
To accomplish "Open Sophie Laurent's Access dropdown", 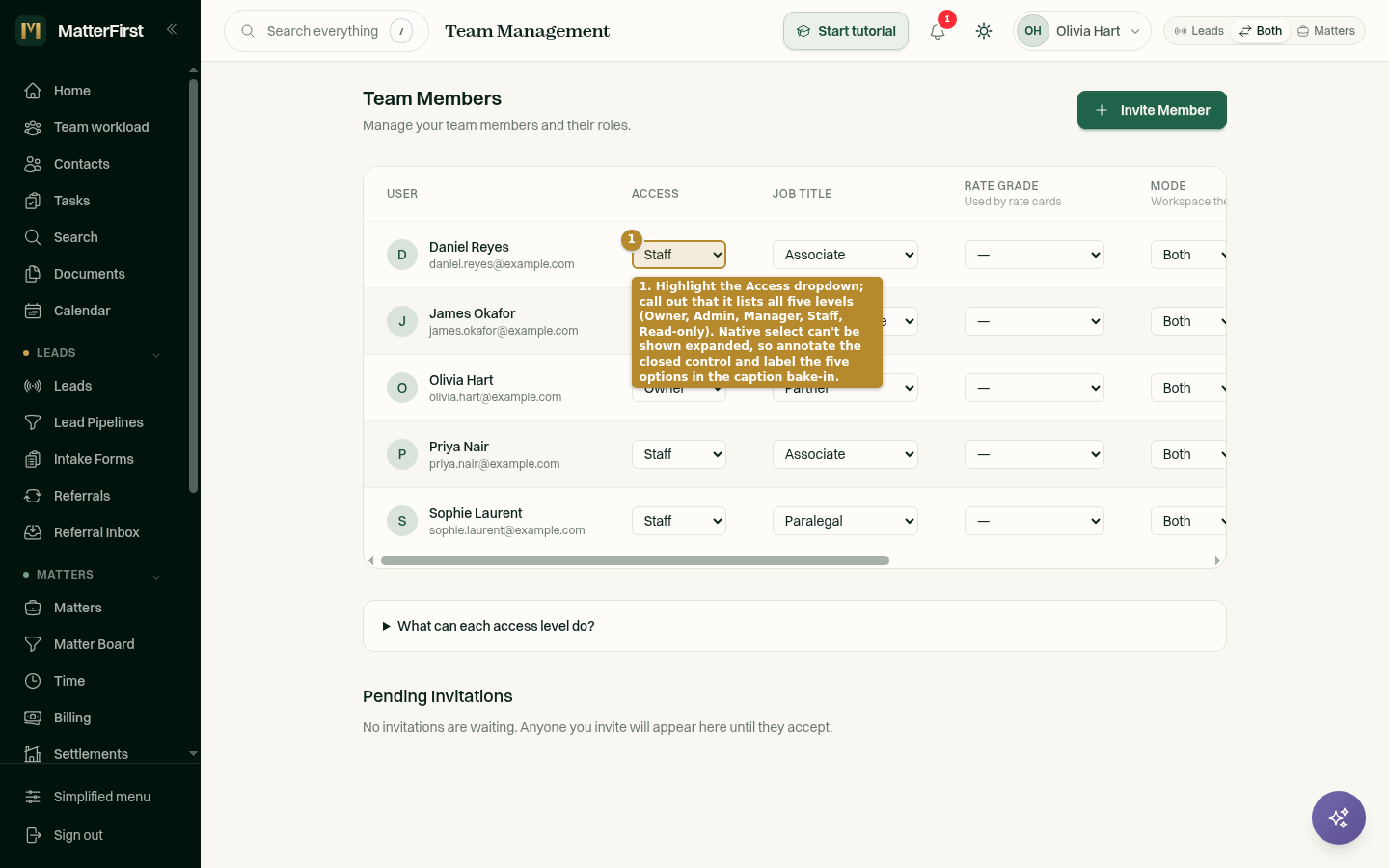I will (679, 521).
